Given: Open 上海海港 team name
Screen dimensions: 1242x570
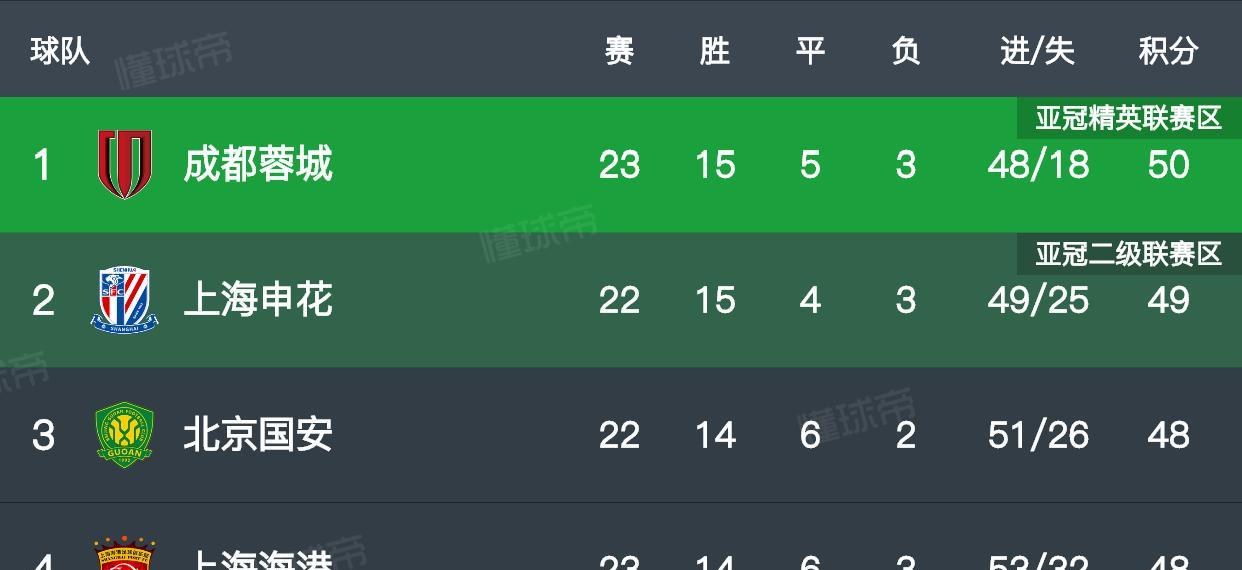Looking at the screenshot, I should pyautogui.click(x=258, y=560).
